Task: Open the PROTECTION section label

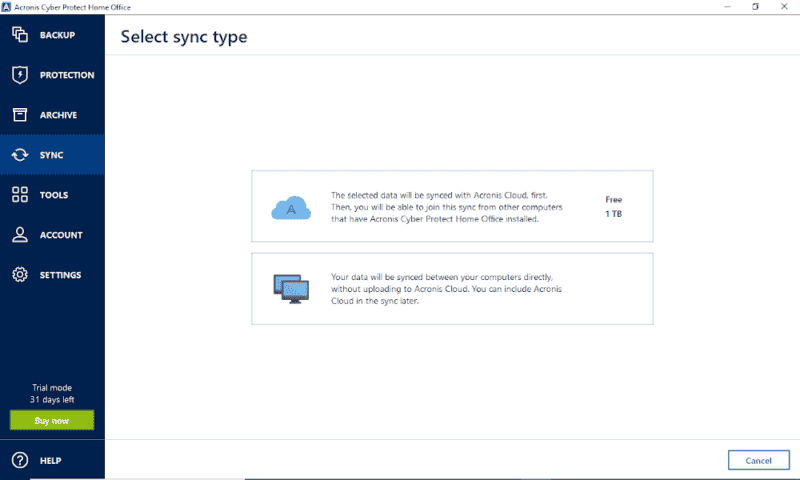Action: [x=67, y=75]
